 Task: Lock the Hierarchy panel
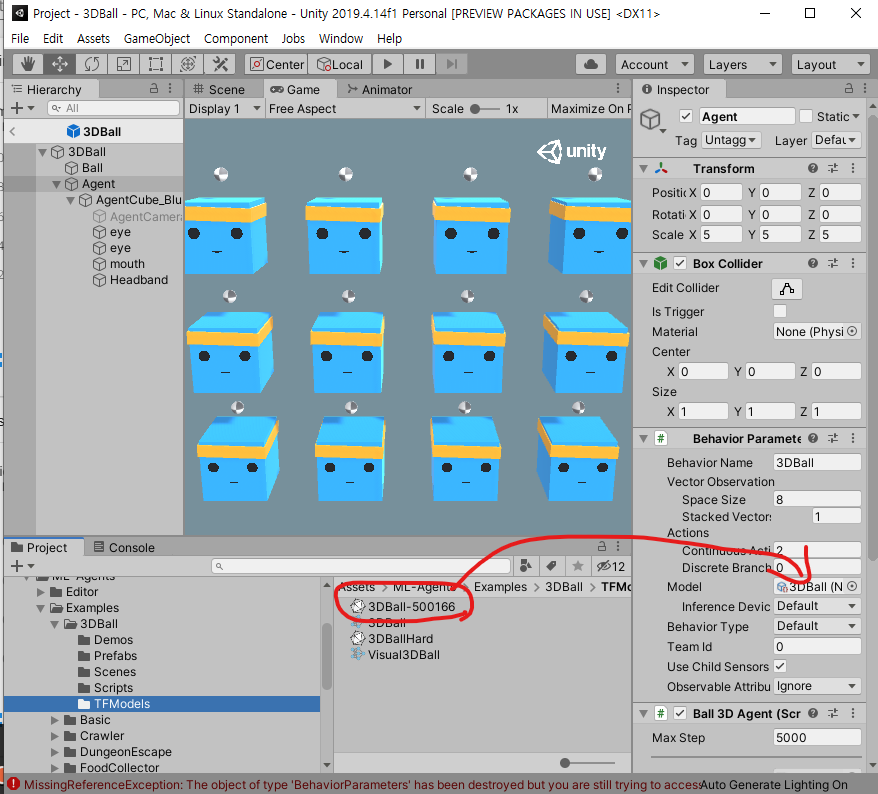click(x=153, y=88)
